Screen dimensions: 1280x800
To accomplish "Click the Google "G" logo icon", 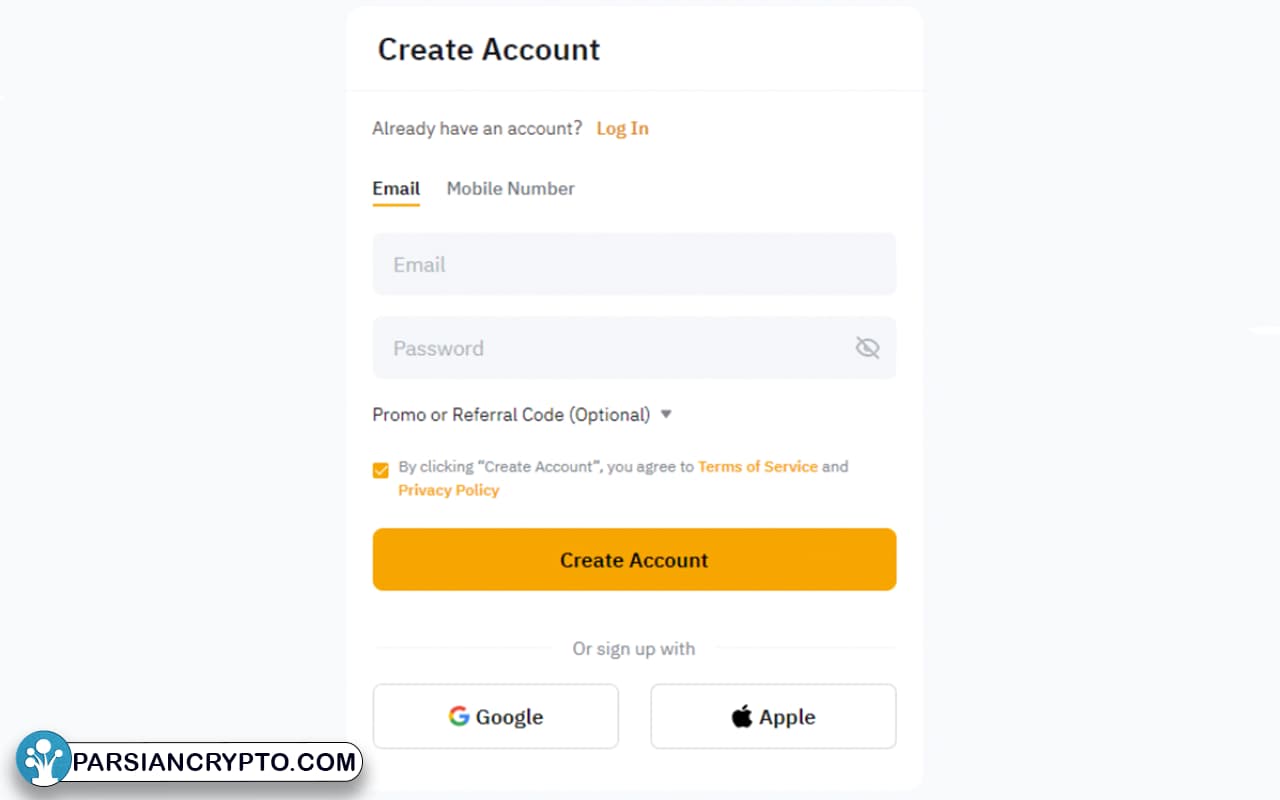I will click(459, 716).
